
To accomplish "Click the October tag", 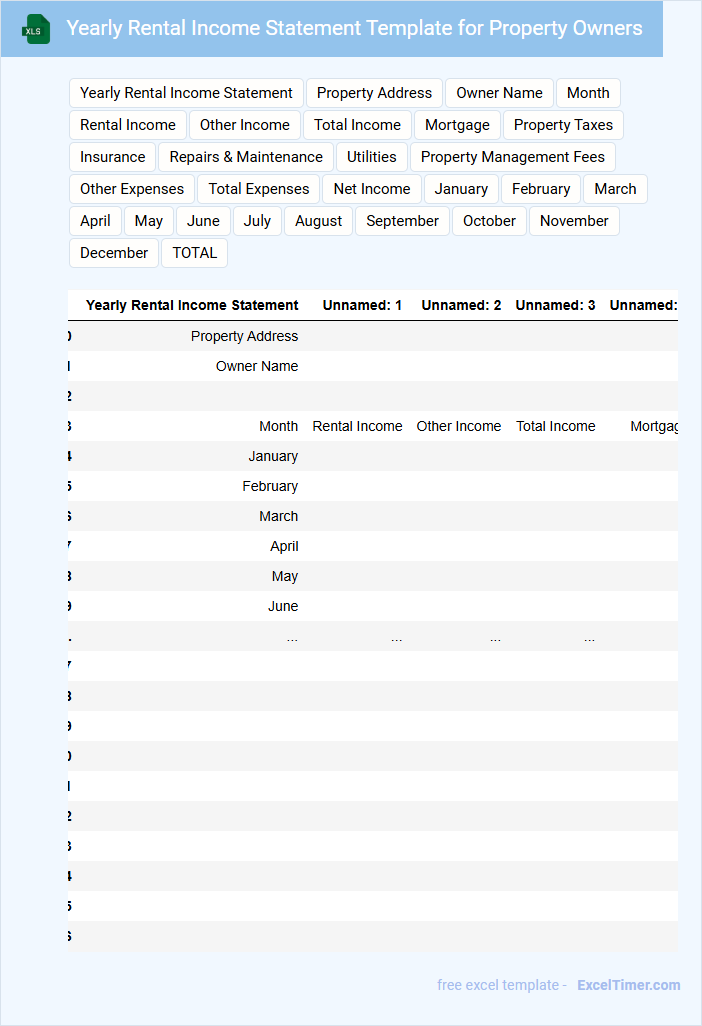I will (489, 221).
